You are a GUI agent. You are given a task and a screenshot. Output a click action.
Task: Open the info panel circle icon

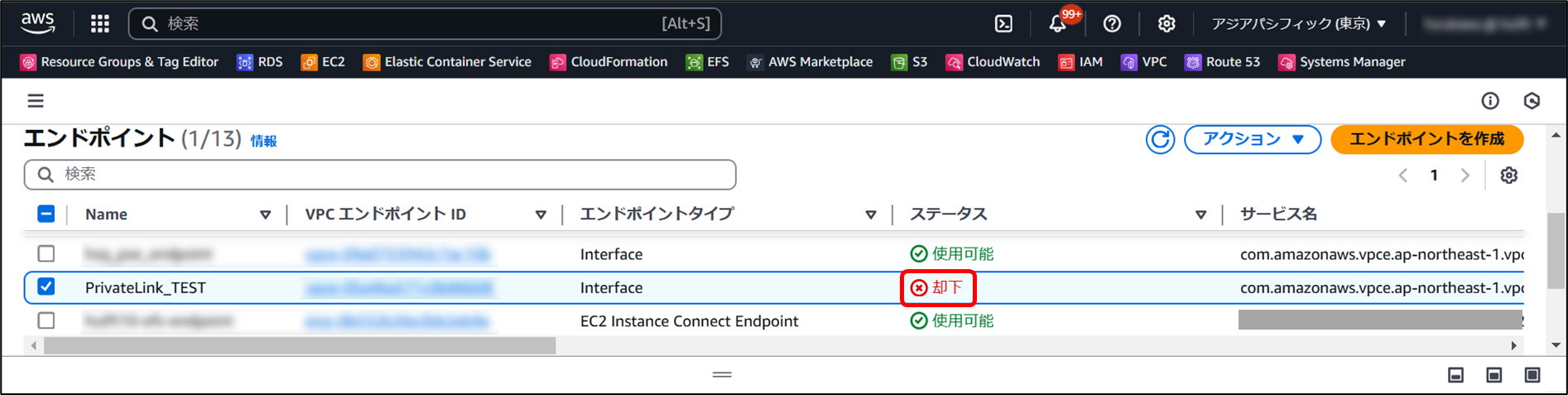(x=1490, y=101)
